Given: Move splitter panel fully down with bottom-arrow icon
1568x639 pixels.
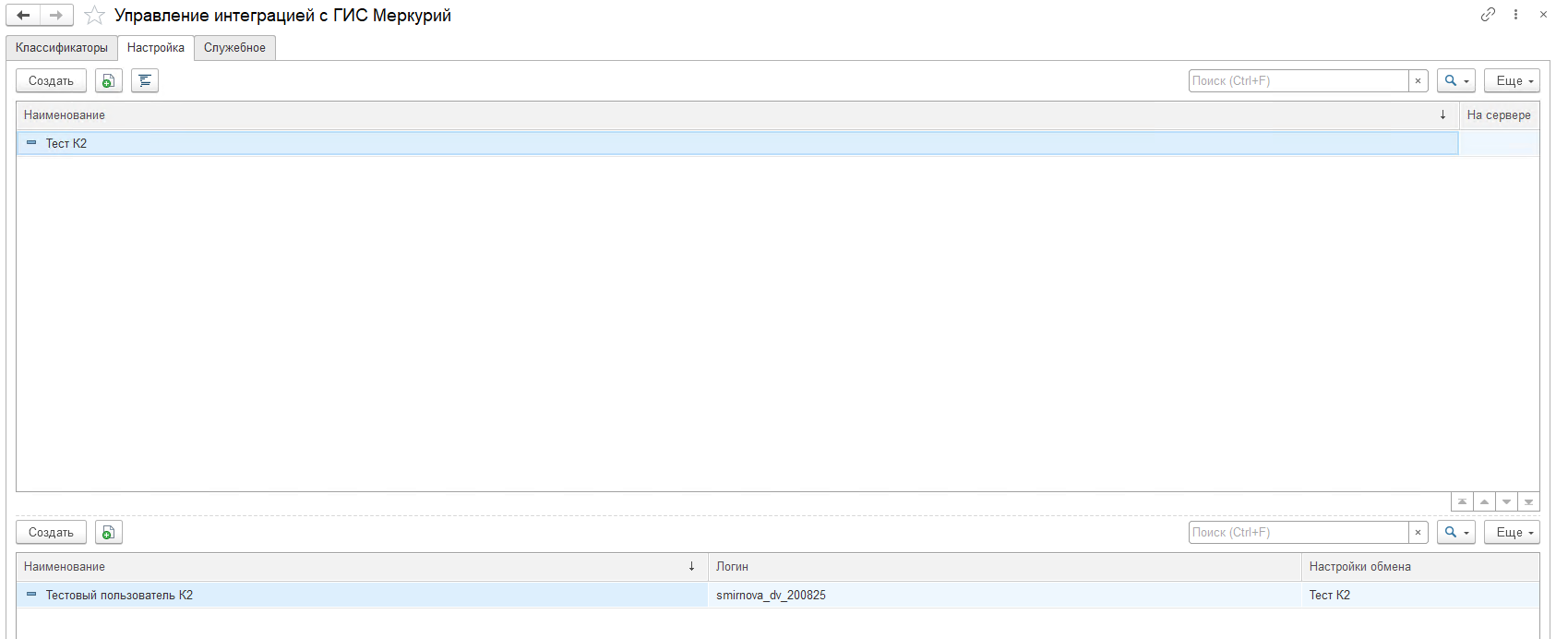Looking at the screenshot, I should [x=1528, y=502].
